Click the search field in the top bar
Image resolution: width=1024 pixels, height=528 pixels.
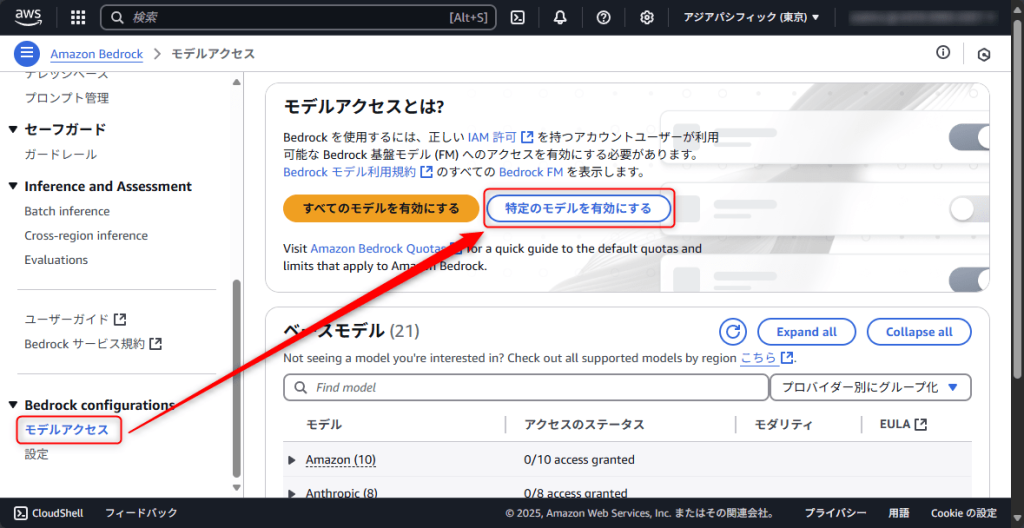pyautogui.click(x=298, y=18)
